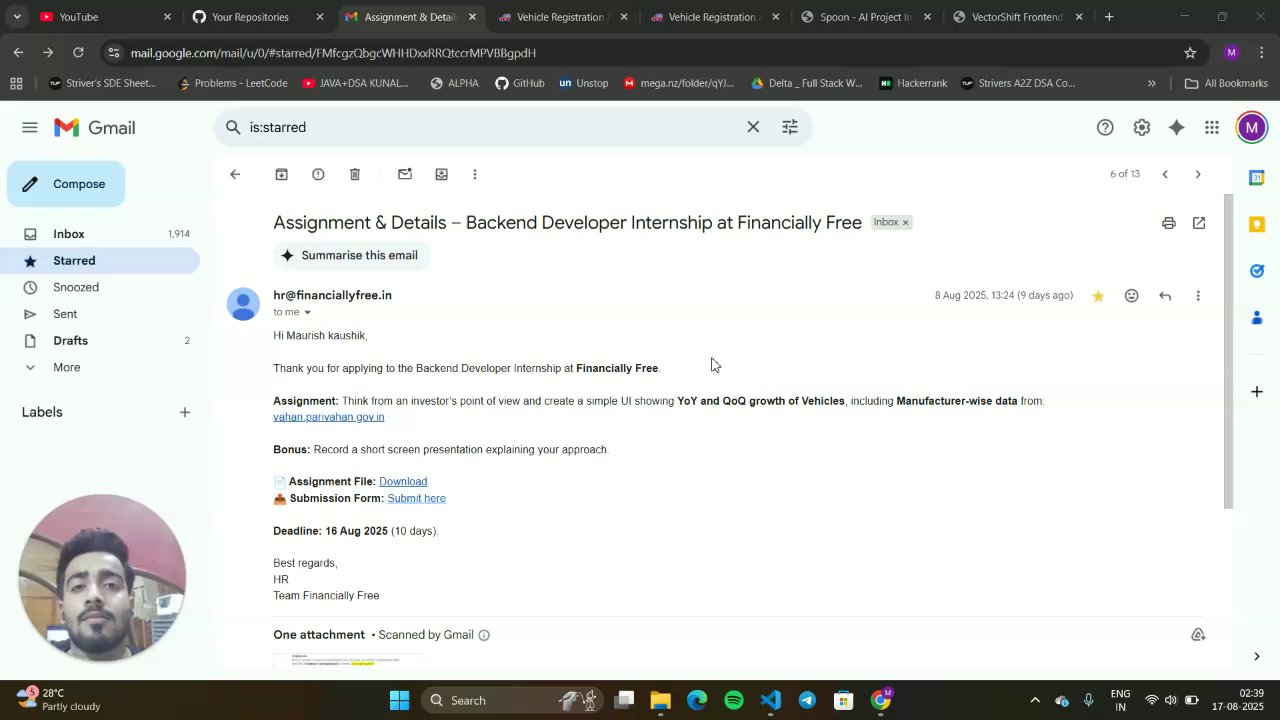Viewport: 1280px width, 720px height.
Task: Hide the Gmail side panel chevron
Action: 1257,656
